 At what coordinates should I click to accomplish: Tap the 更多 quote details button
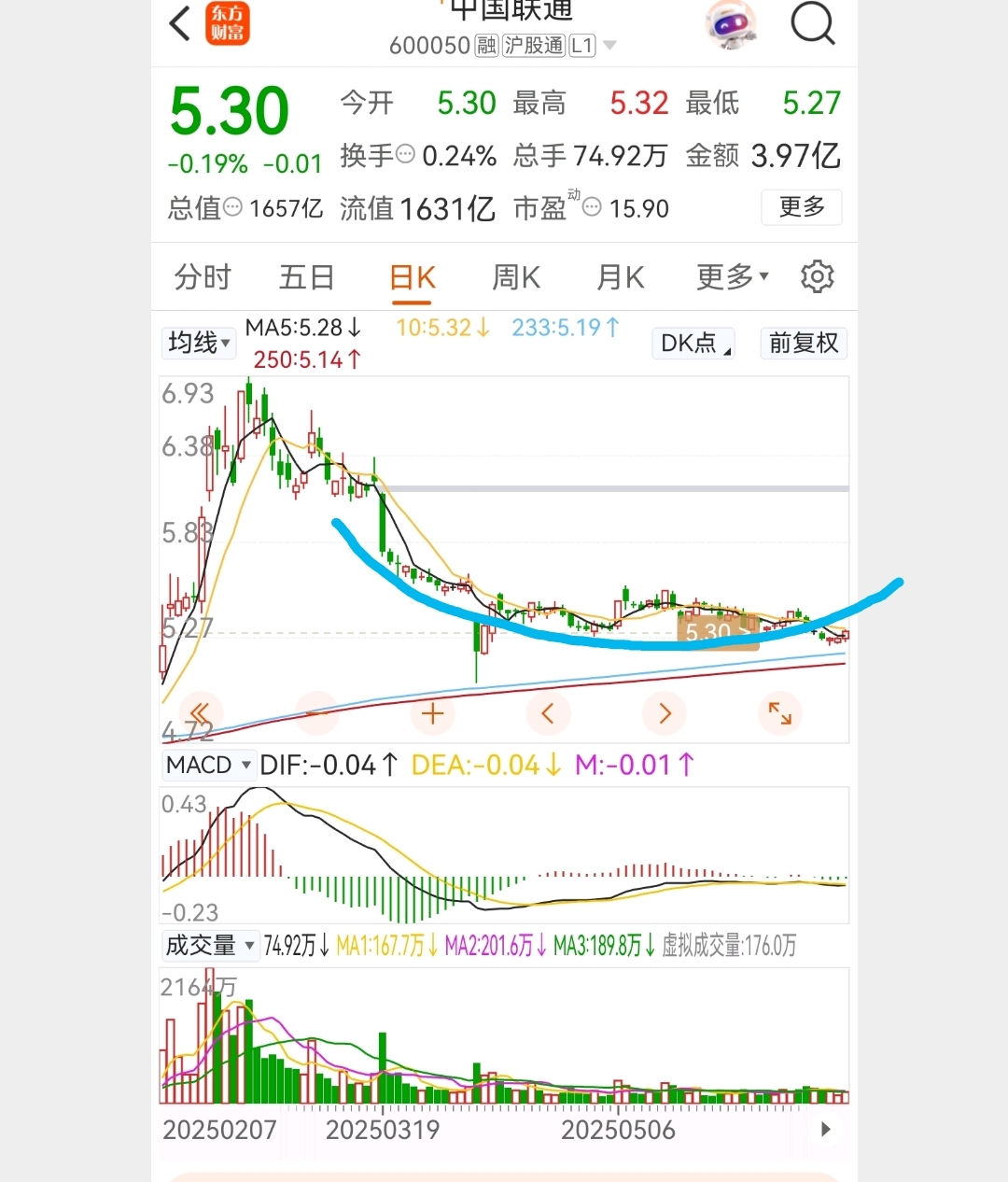802,206
